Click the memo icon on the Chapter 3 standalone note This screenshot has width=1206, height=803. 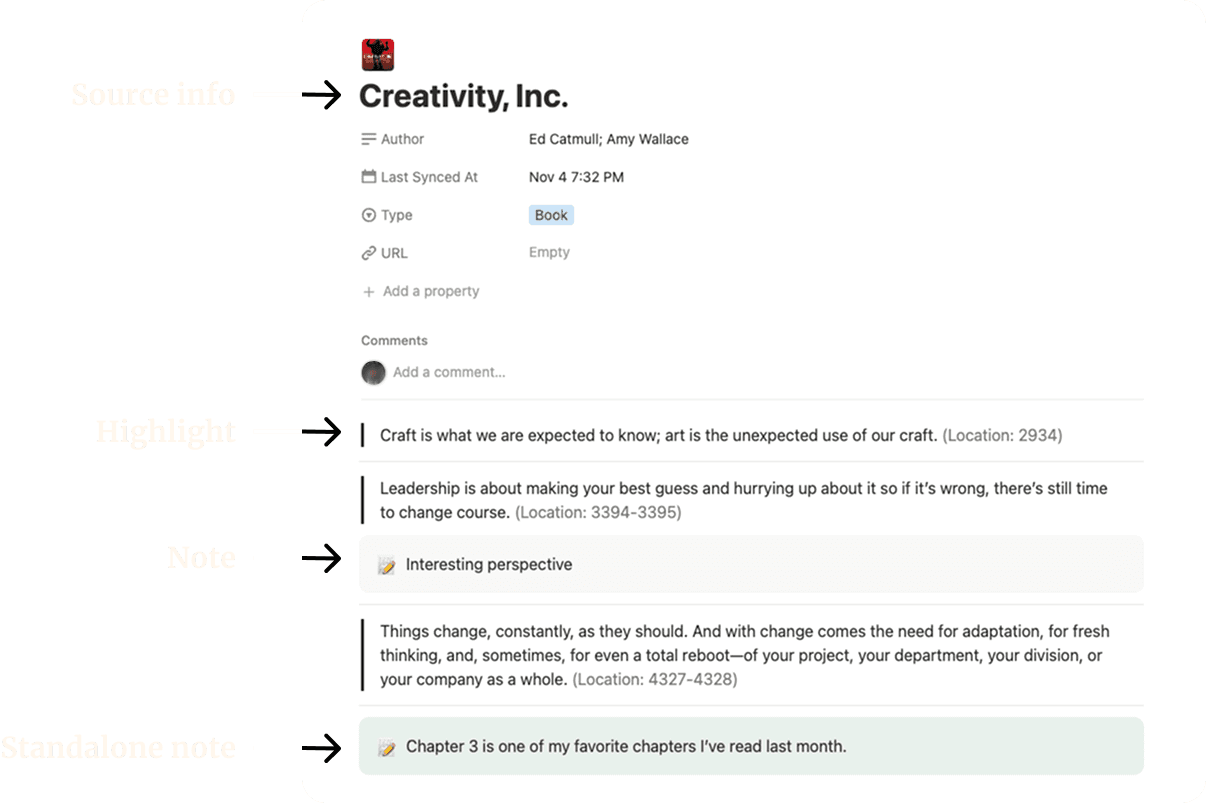tap(388, 746)
